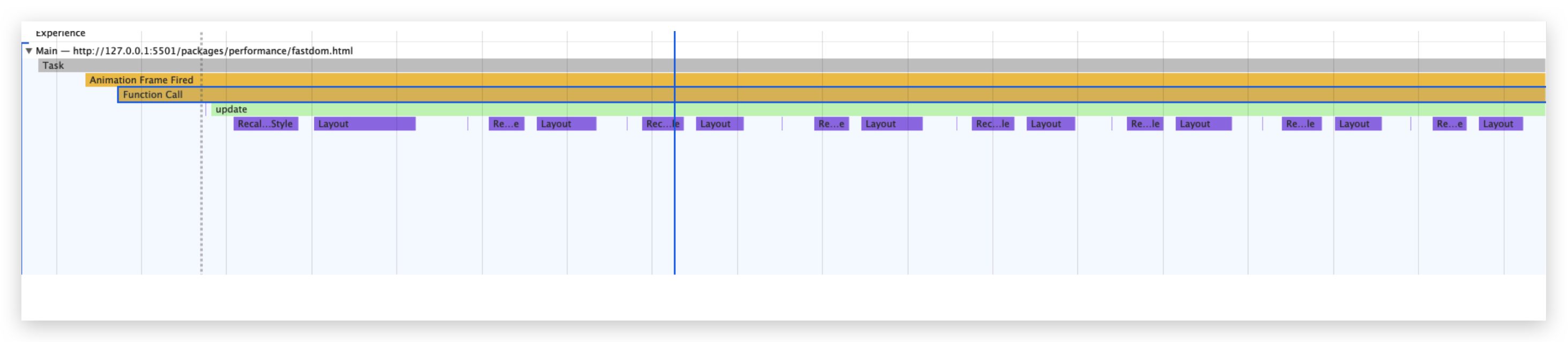Screen dimensions: 1568x342
Task: Select the last Layout block on the right
Action: point(1501,124)
